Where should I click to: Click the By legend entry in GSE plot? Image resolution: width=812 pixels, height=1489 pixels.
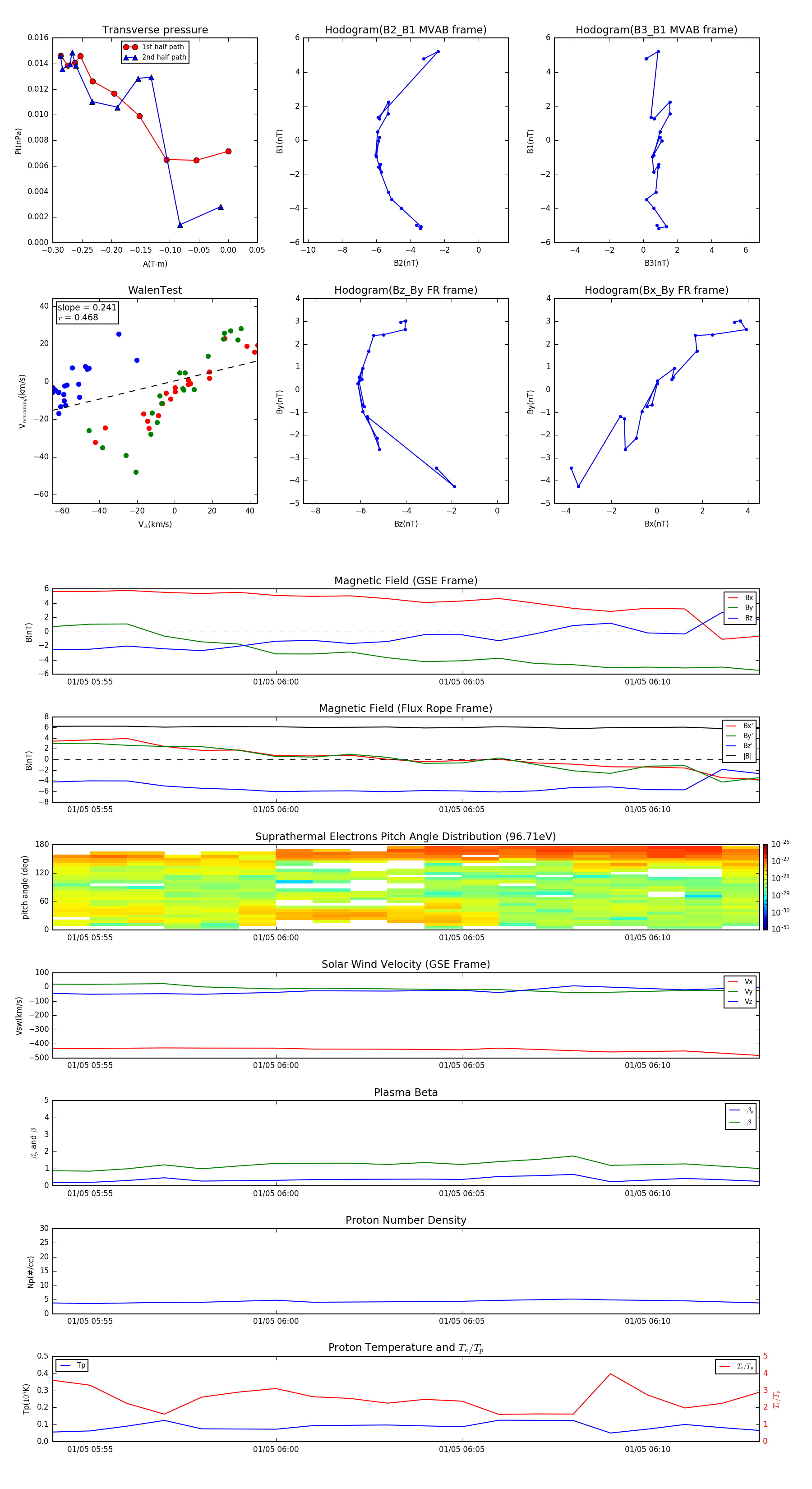(740, 607)
